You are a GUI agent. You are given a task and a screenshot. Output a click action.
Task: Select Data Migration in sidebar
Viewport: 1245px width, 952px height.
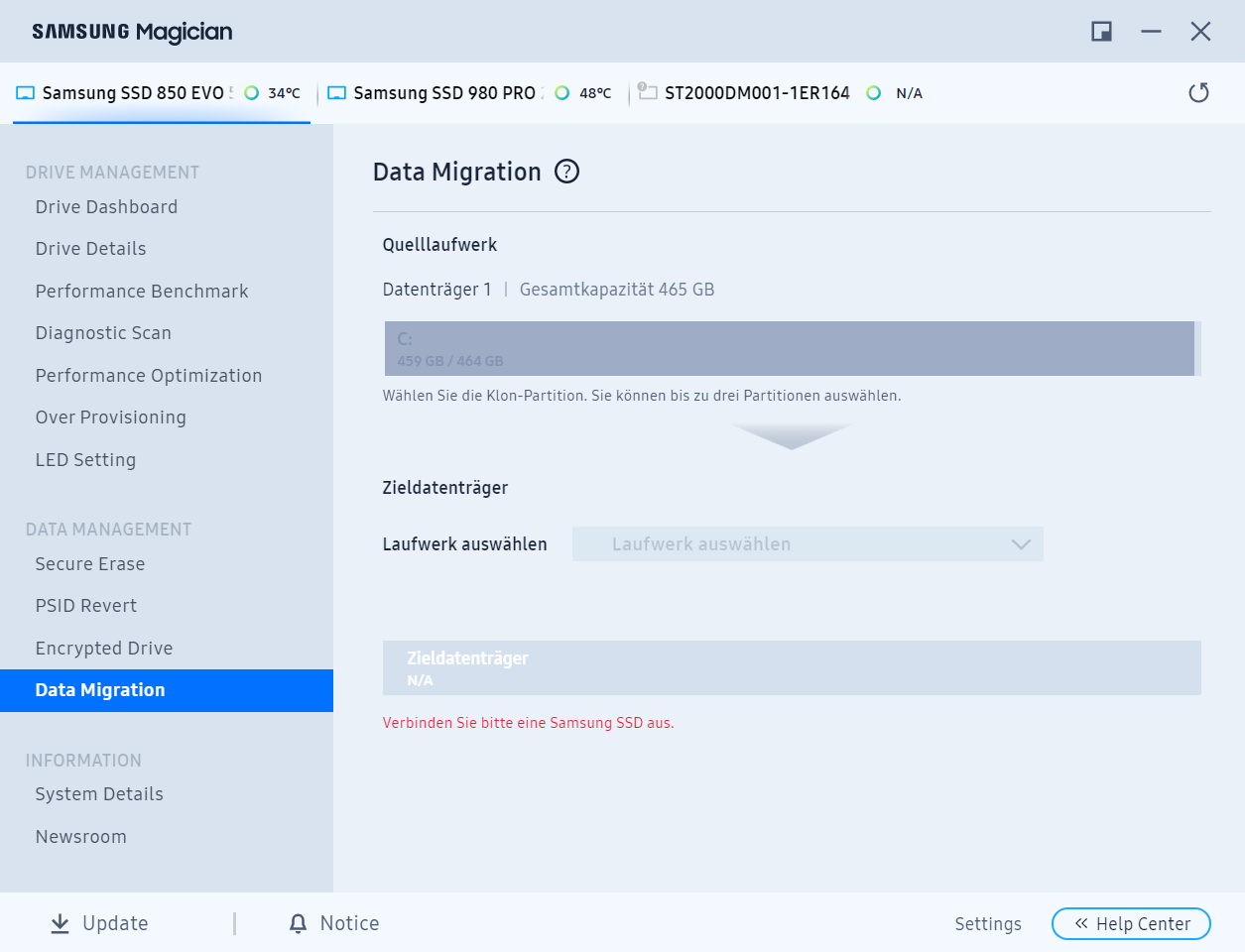coord(167,690)
